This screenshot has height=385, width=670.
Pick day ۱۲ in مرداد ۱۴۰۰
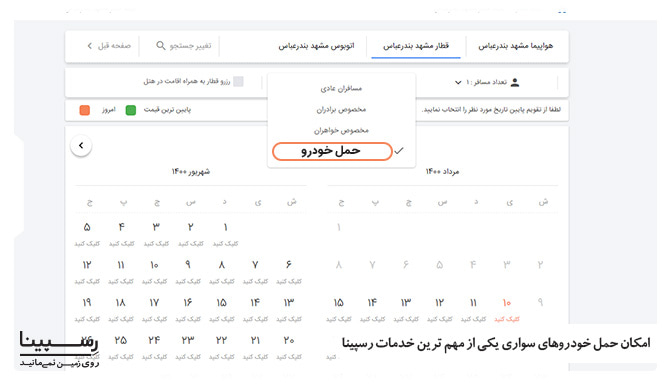pyautogui.click(x=439, y=309)
